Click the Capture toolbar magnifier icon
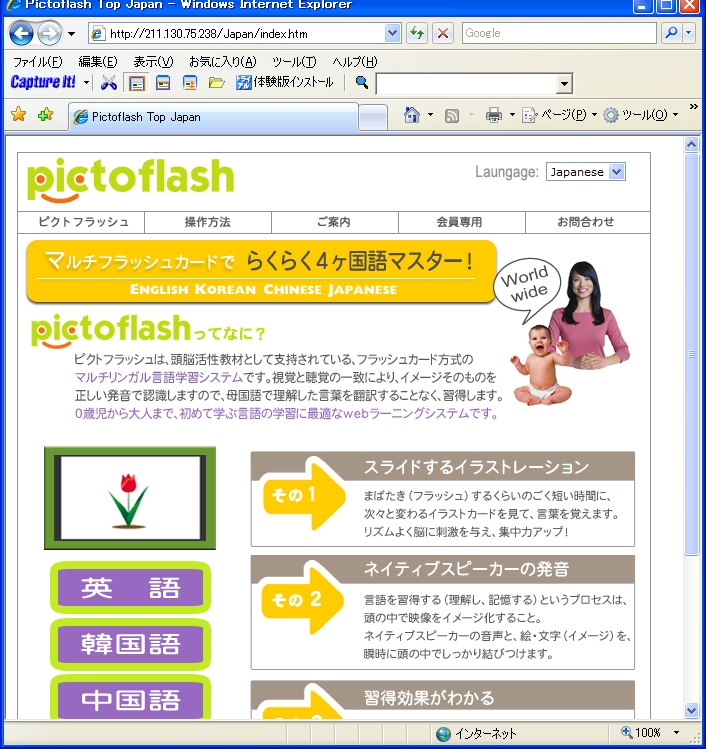The width and height of the screenshot is (706, 749). pos(362,83)
